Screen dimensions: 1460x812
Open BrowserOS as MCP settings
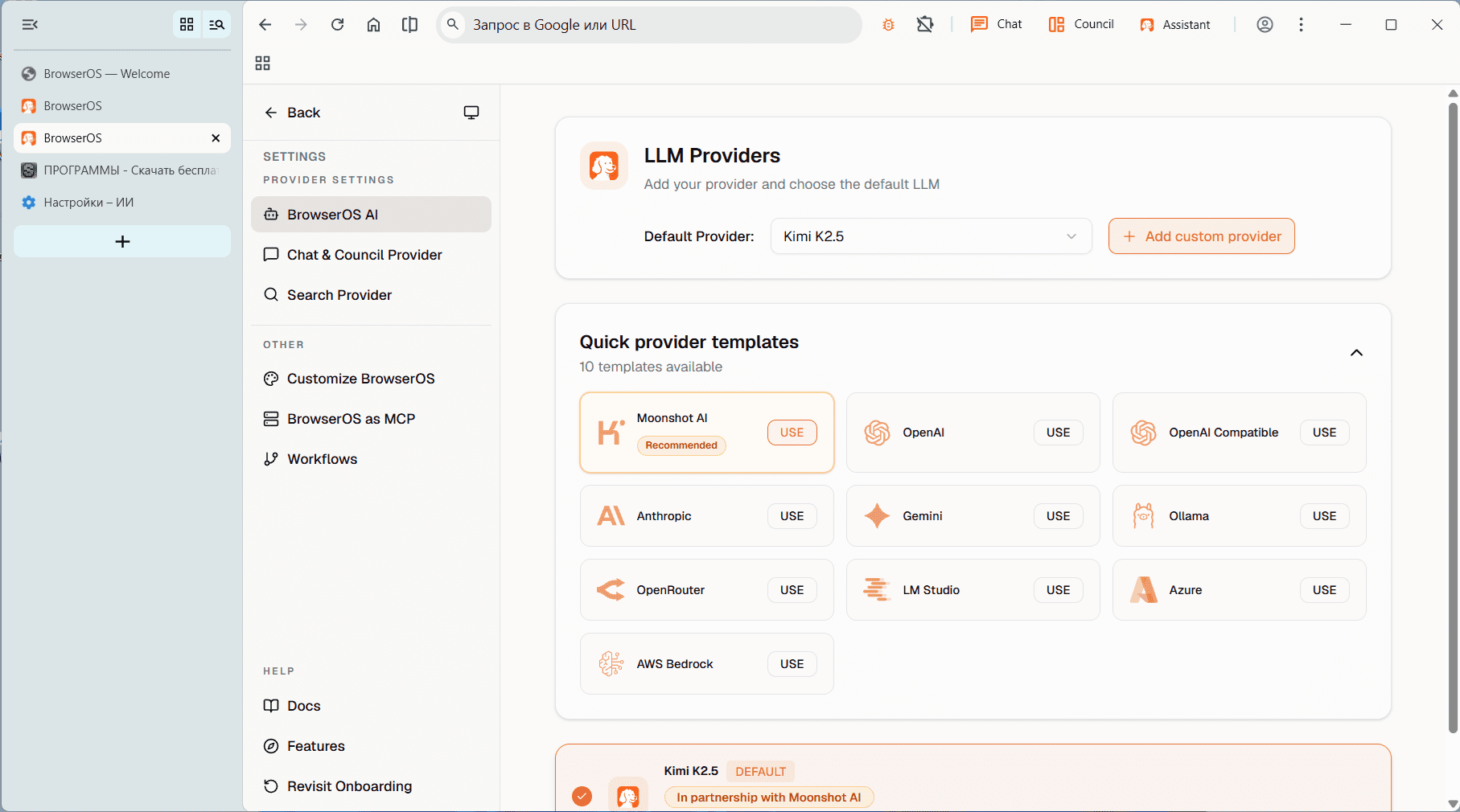tap(371, 419)
